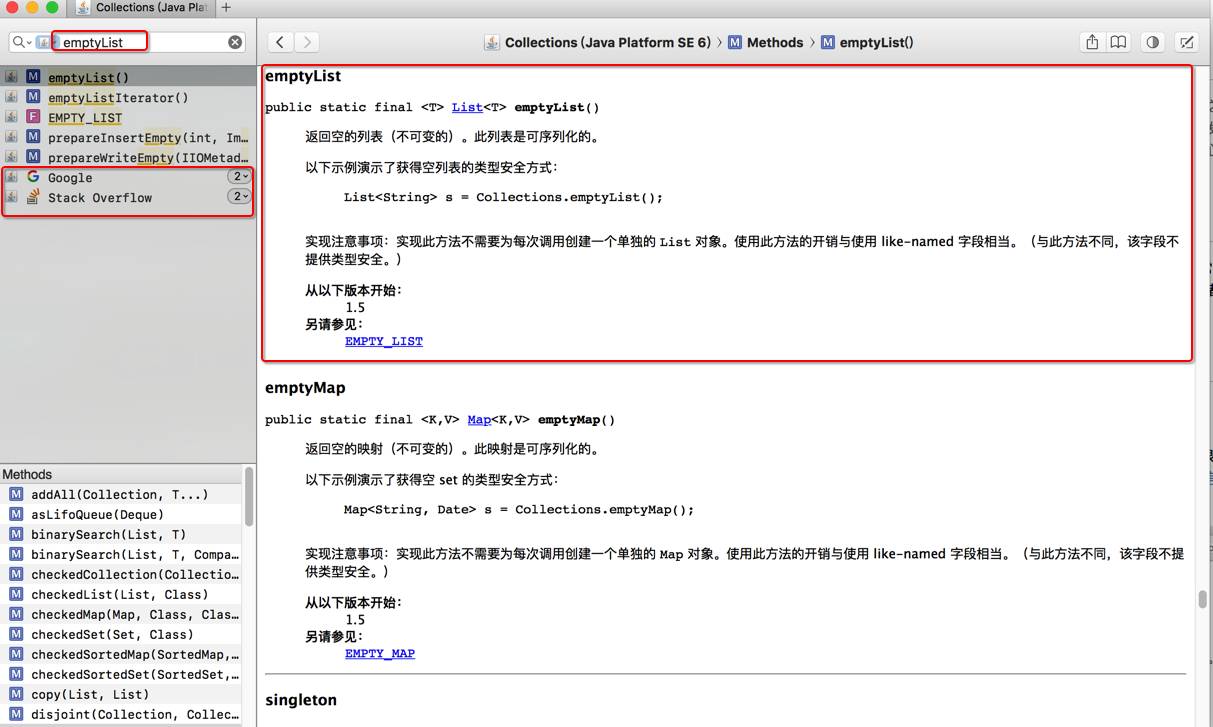Expand the Stack Overflow results count dropdown
This screenshot has height=727, width=1213.
click(239, 197)
